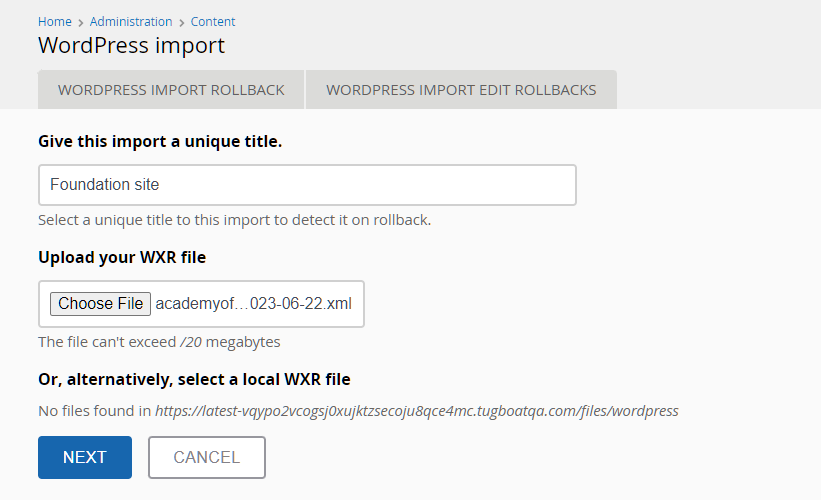Click the Next button

(x=85, y=457)
